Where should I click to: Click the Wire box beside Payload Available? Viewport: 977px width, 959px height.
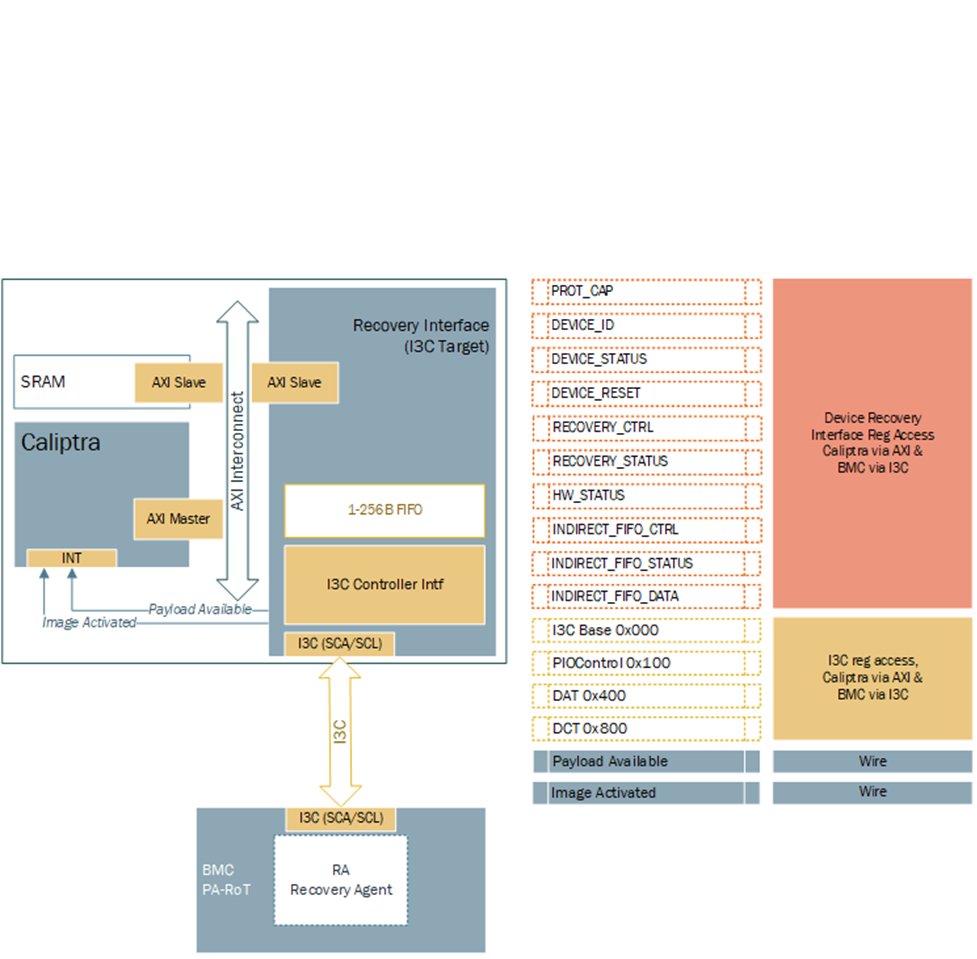(872, 761)
